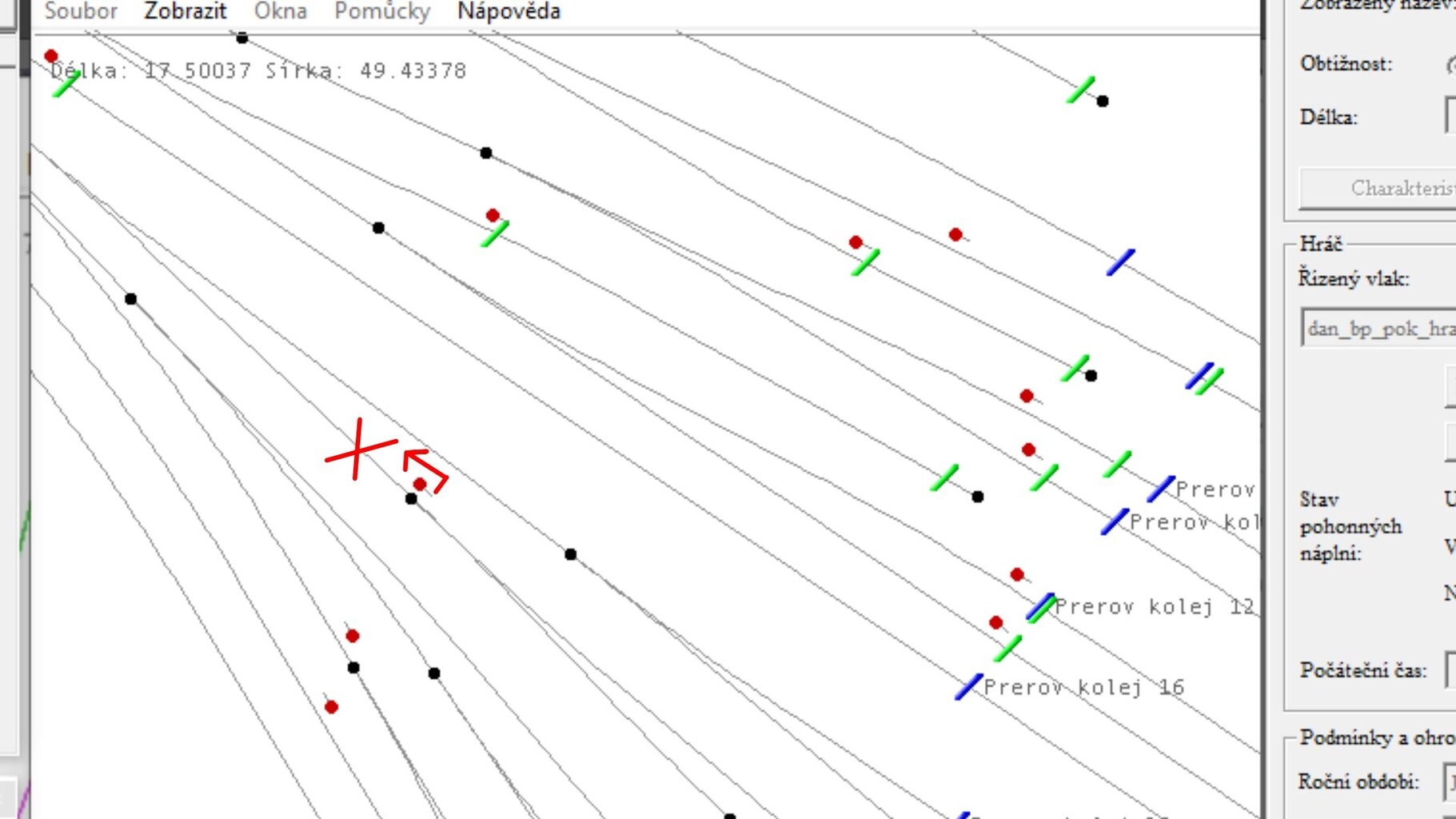Click the red dot beside the red arrow
1456x819 pixels.
click(420, 484)
